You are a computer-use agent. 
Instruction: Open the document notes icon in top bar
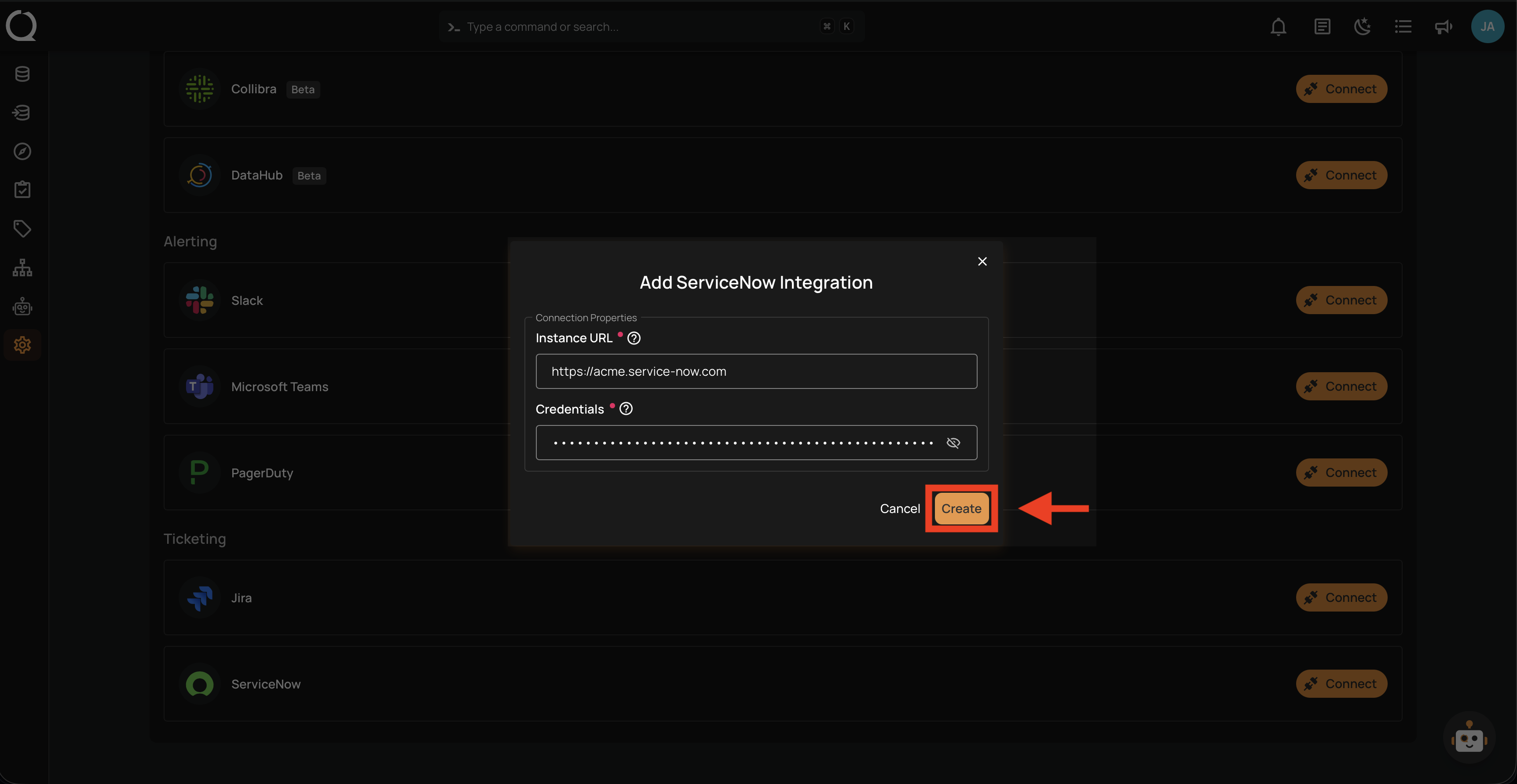click(1322, 26)
